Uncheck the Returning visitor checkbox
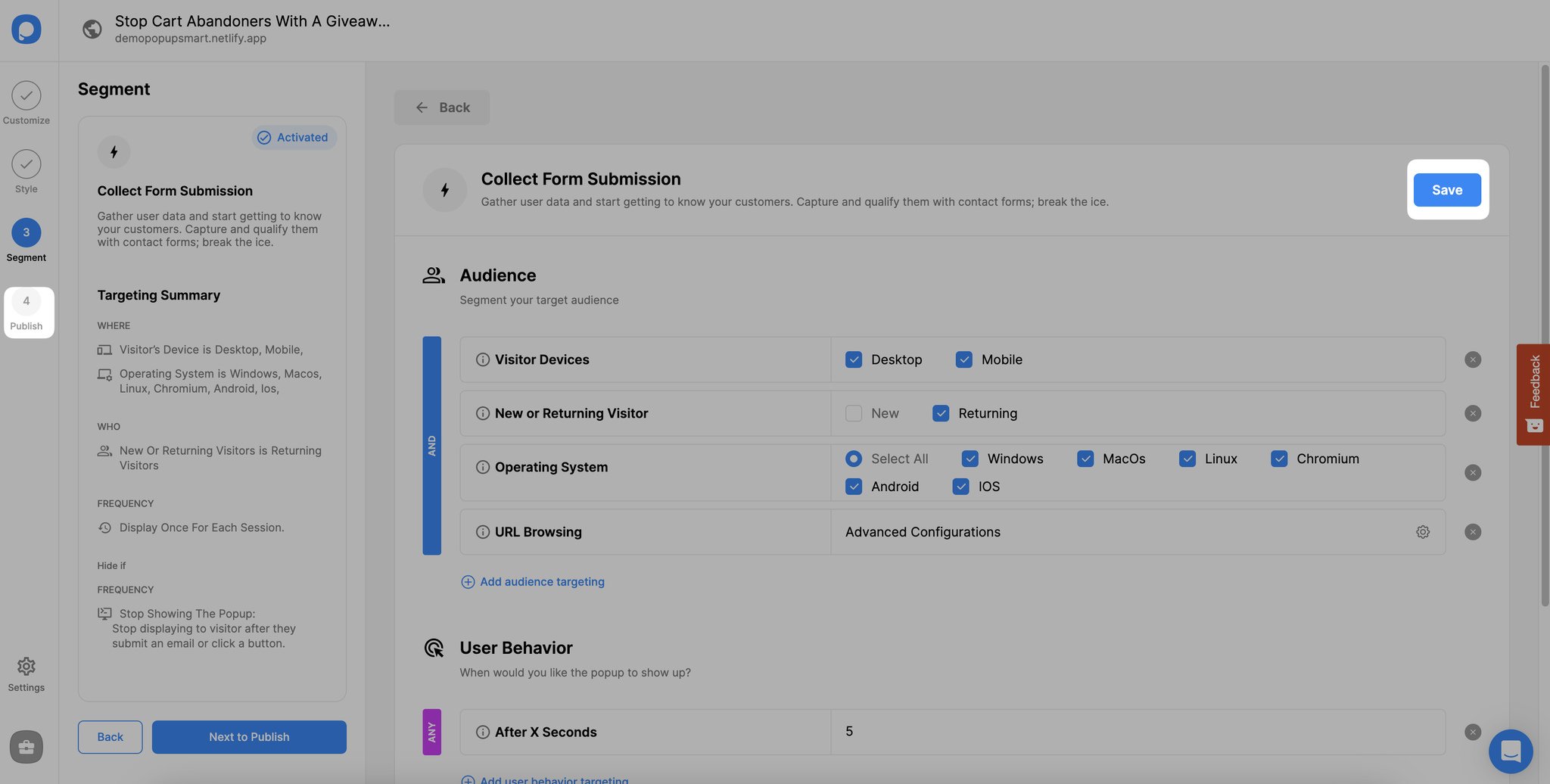1550x784 pixels. tap(941, 413)
